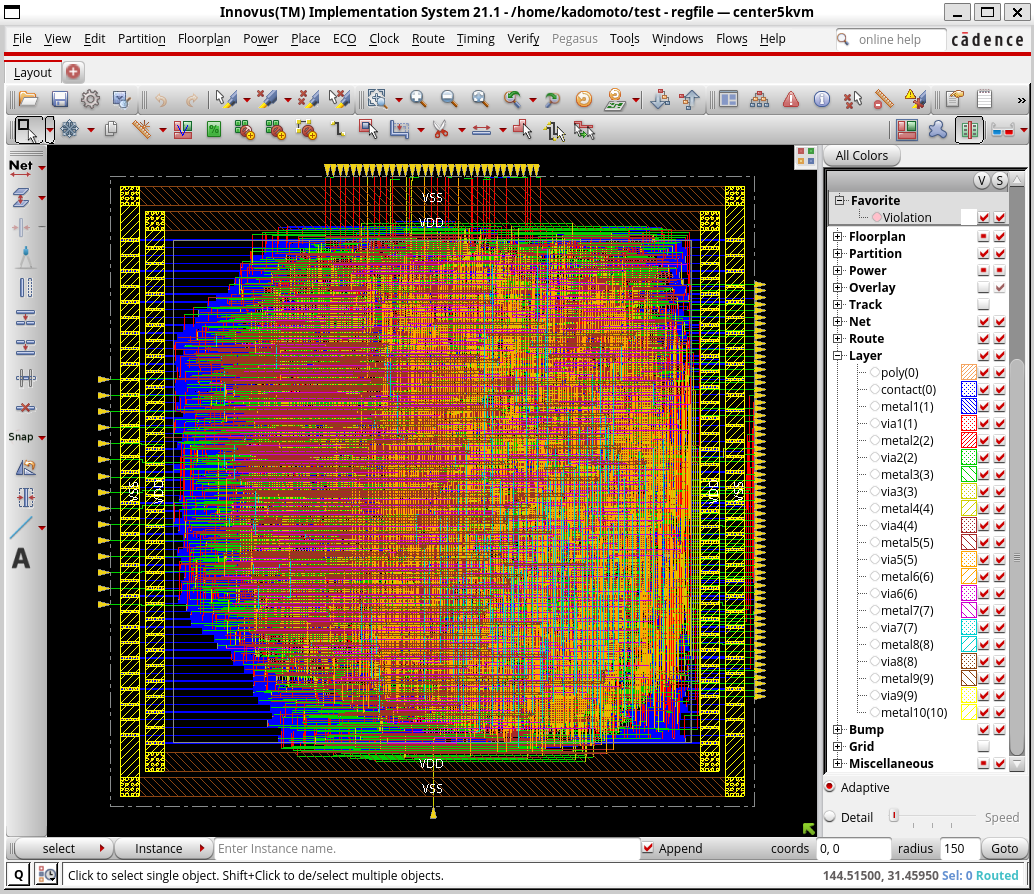
Task: Click the compass divider tool in sidebar
Action: click(25, 257)
